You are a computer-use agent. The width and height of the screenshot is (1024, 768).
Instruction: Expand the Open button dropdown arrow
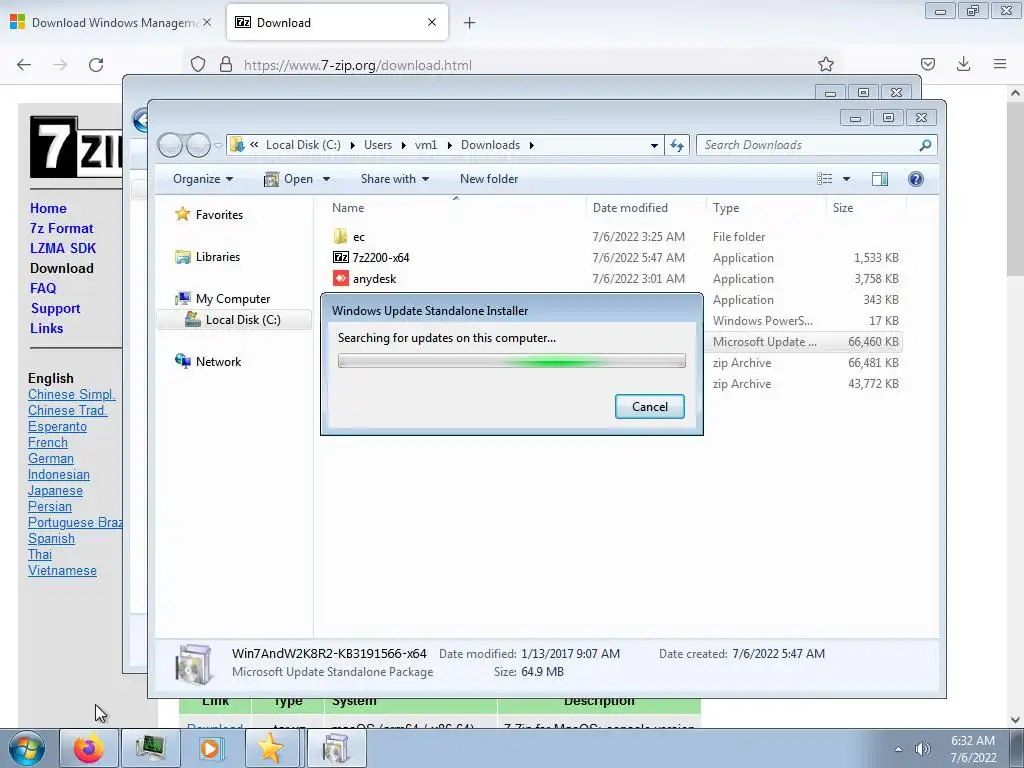click(x=327, y=179)
